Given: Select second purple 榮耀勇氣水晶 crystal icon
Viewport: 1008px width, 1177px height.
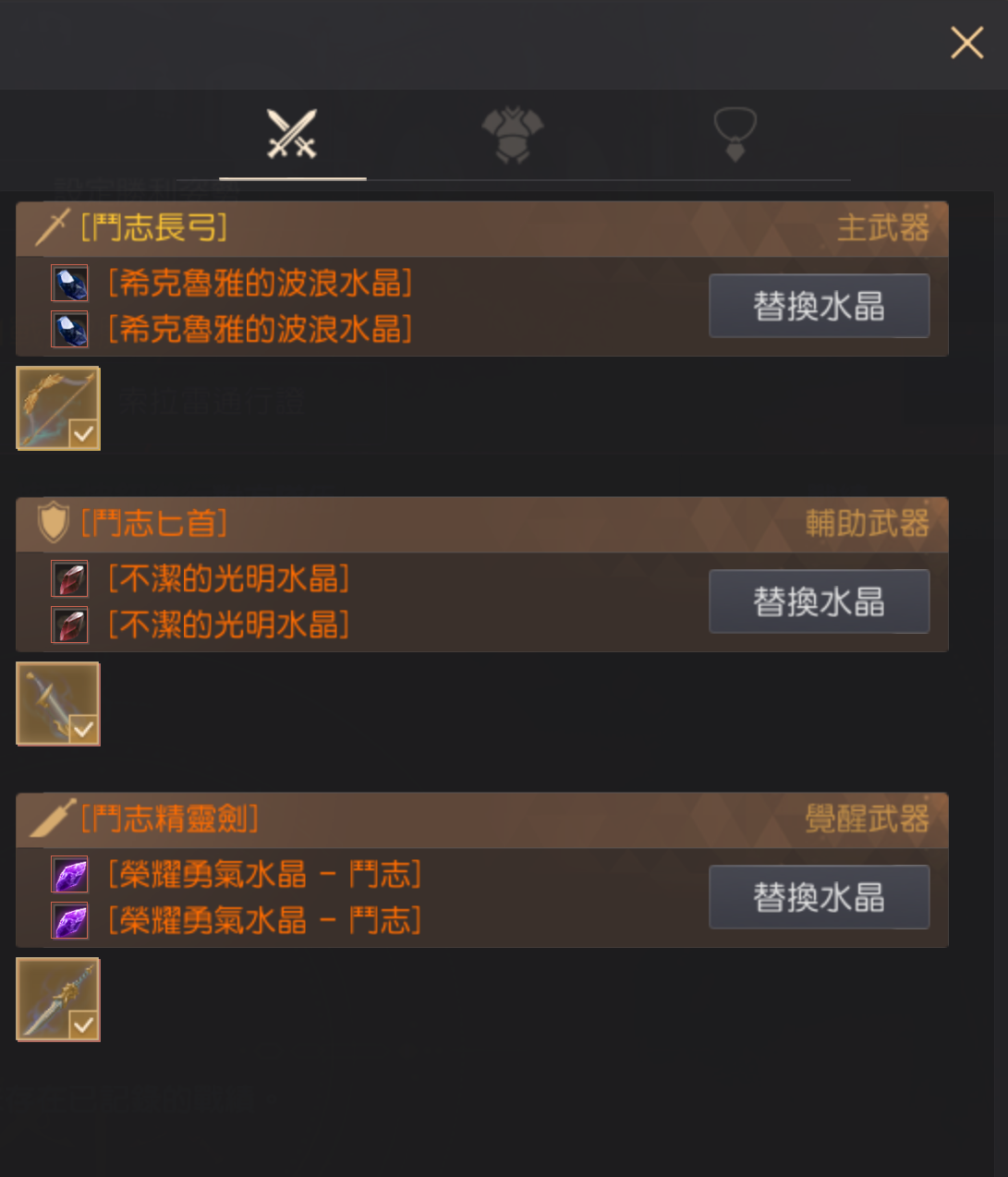Looking at the screenshot, I should (x=69, y=920).
